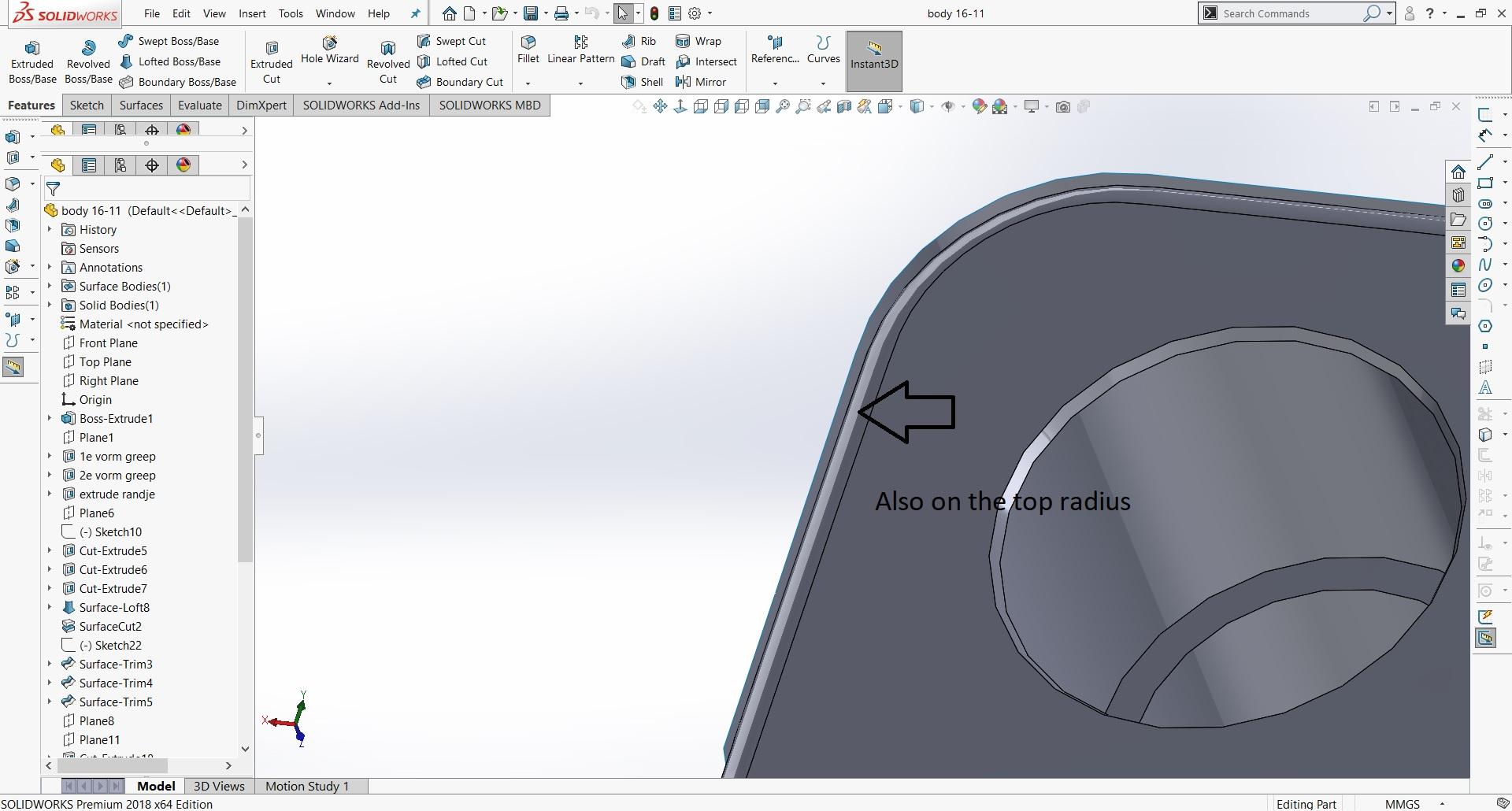
Task: Launch the Rib feature tool
Action: [x=643, y=41]
